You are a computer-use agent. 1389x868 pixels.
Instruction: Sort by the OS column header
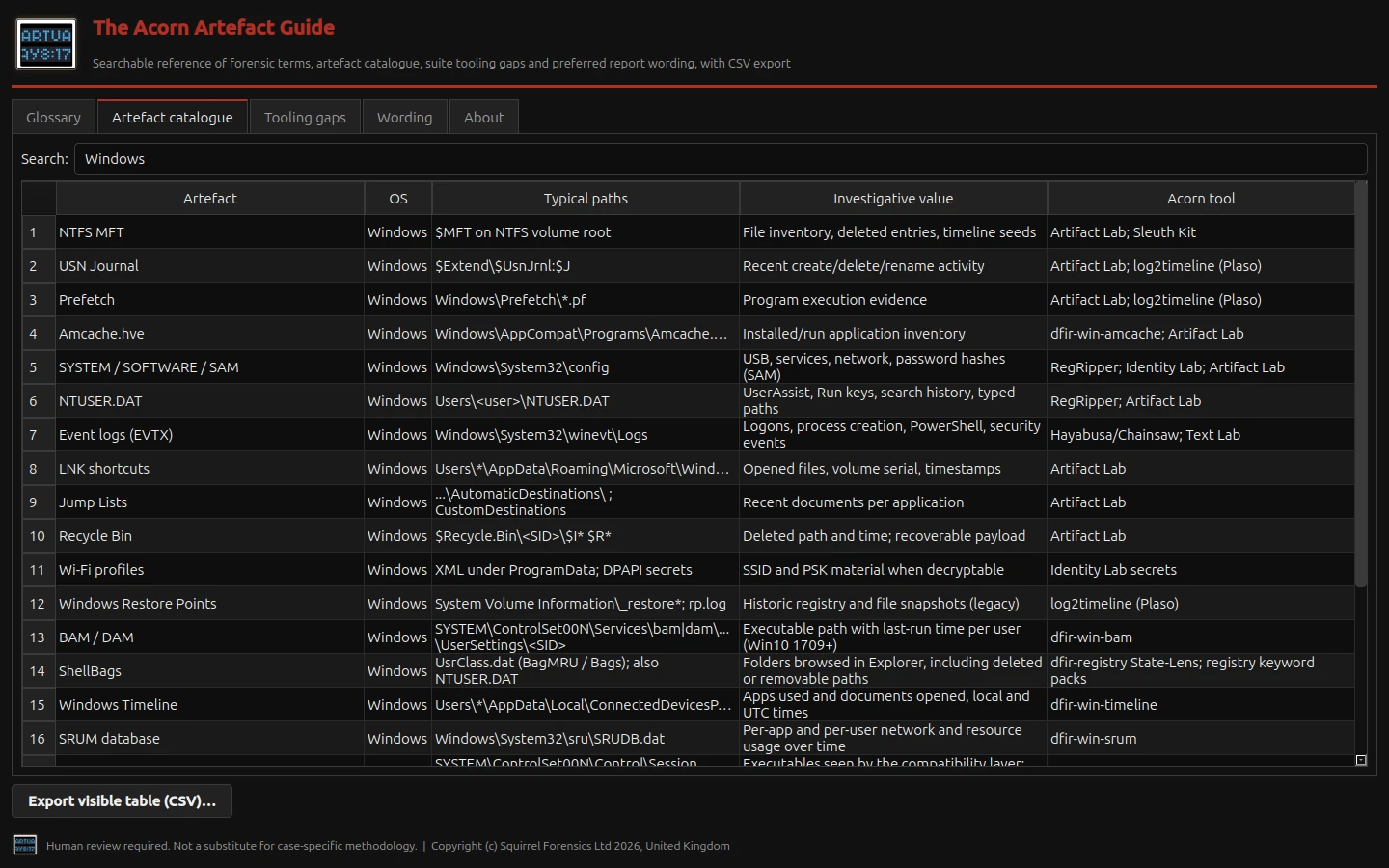tap(398, 199)
